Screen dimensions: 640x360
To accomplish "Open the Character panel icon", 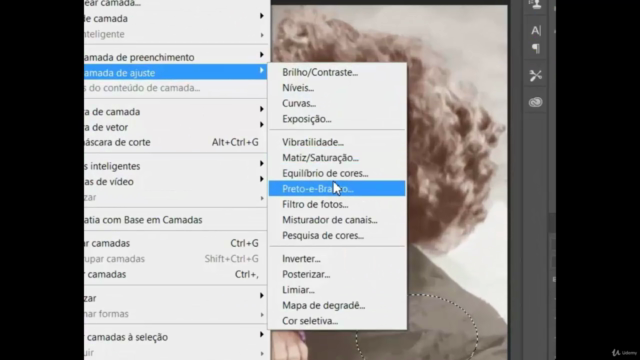I will [x=536, y=31].
